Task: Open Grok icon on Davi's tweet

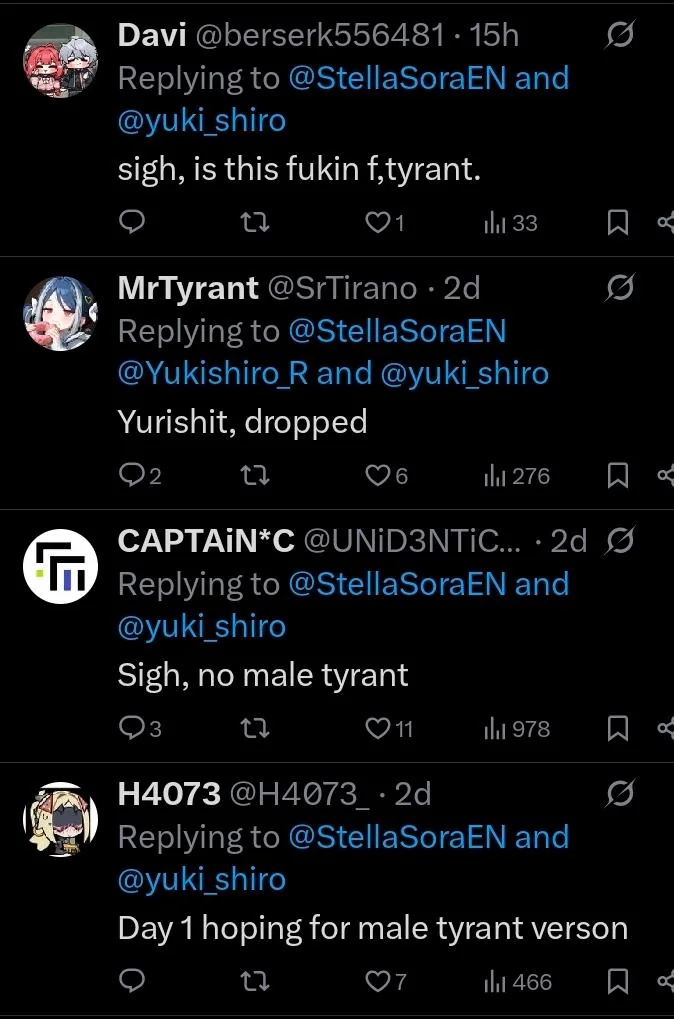Action: [619, 36]
